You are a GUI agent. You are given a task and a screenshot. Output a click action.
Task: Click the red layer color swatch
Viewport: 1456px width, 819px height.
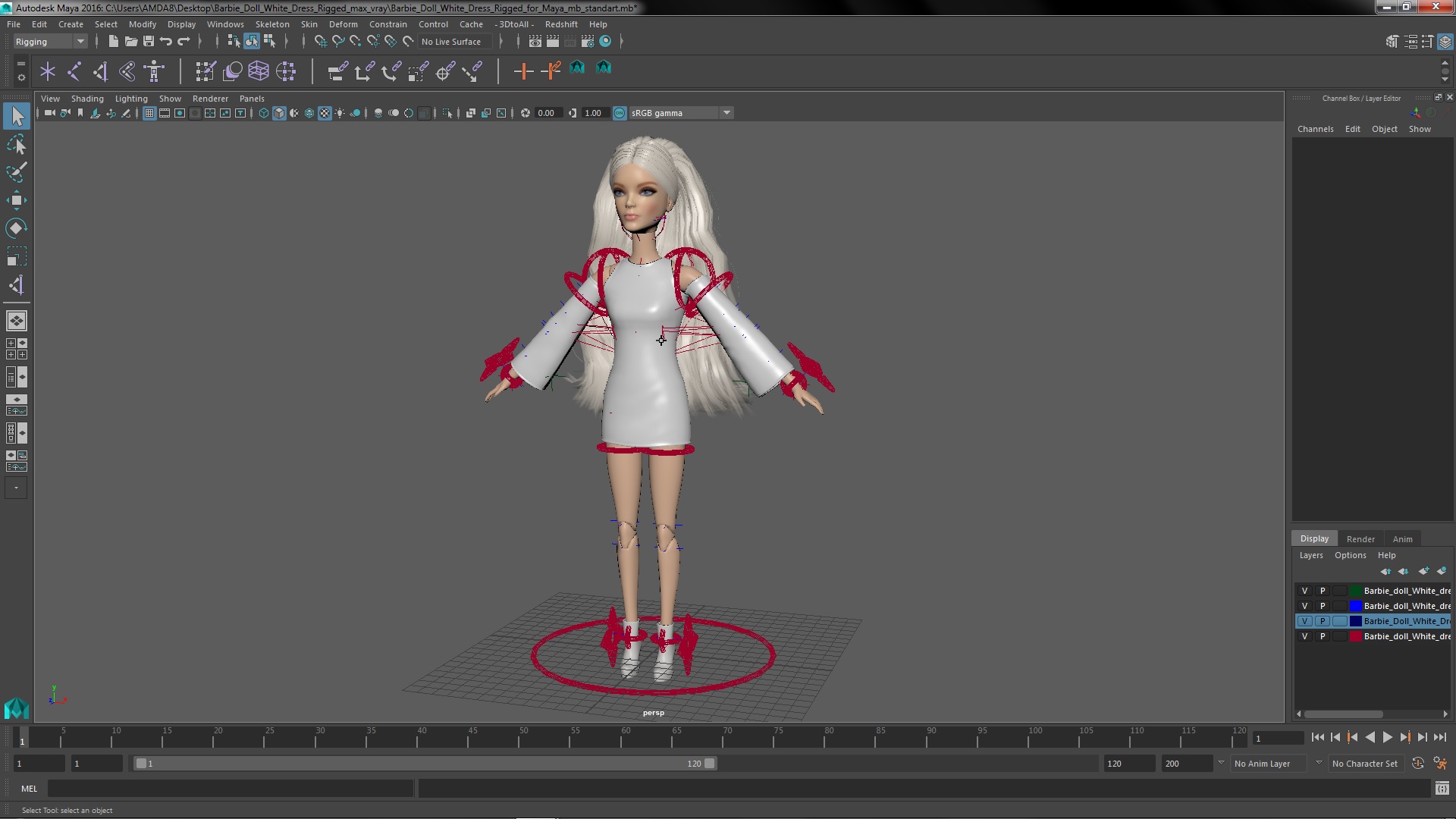1356,636
